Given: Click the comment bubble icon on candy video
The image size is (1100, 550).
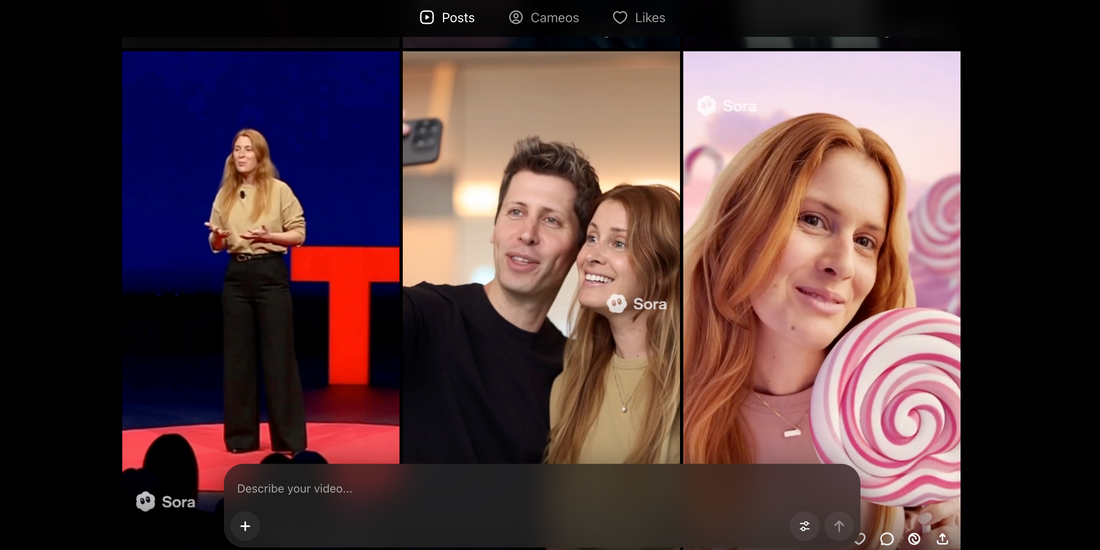Looking at the screenshot, I should pos(887,539).
